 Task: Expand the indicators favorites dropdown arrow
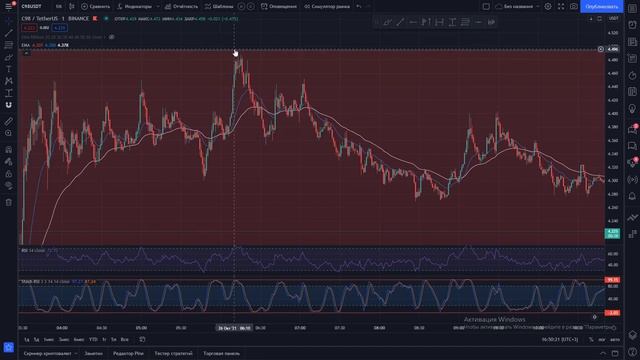point(158,7)
